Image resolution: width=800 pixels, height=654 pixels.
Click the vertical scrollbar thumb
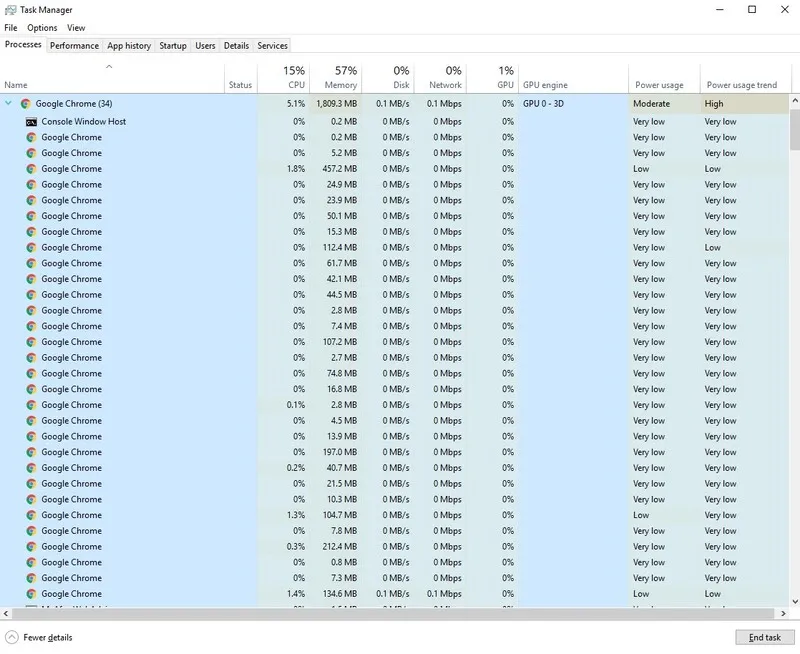pos(795,129)
